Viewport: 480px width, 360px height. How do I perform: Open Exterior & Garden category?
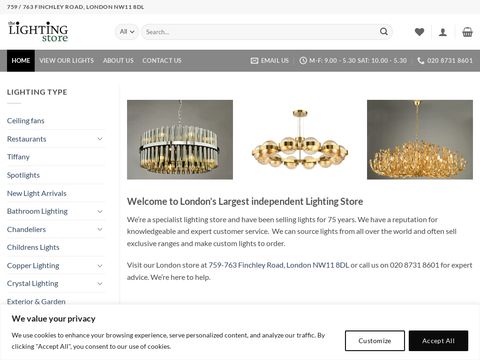click(x=36, y=301)
